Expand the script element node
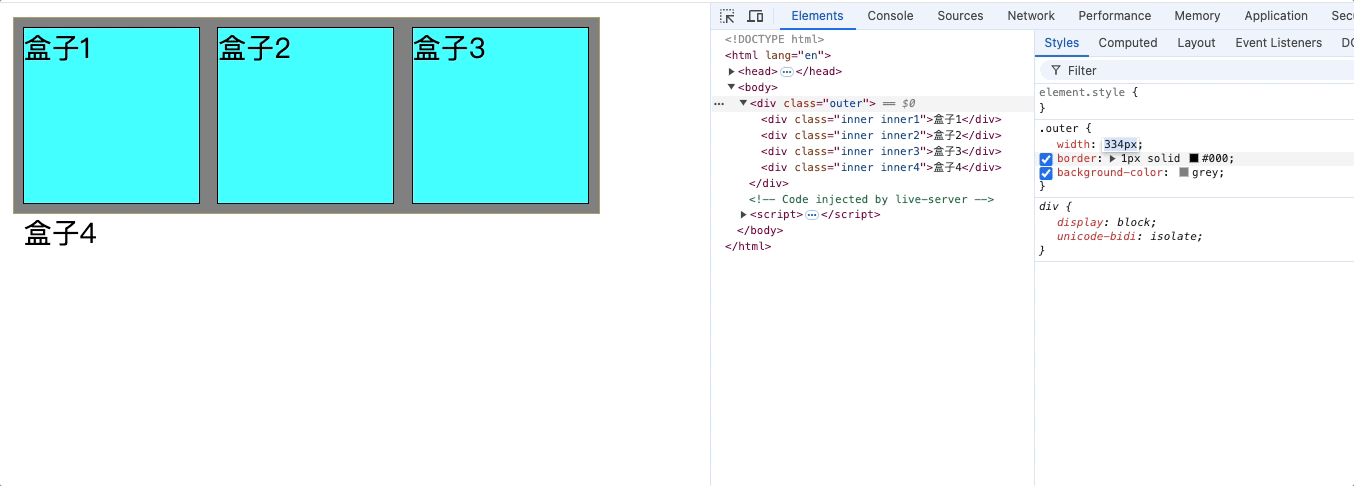1354x486 pixels. [743, 214]
